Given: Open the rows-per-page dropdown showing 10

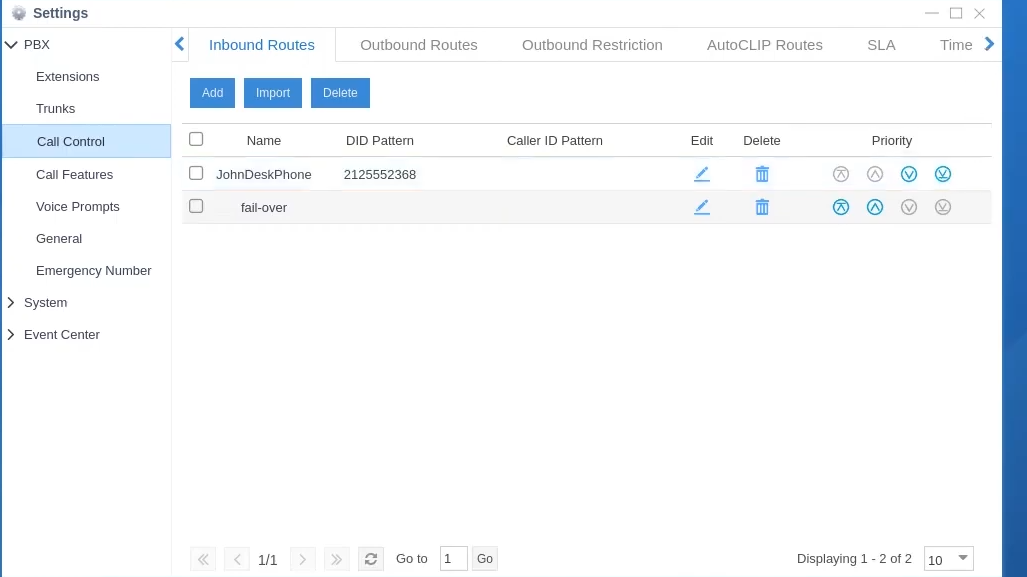Looking at the screenshot, I should [x=949, y=559].
